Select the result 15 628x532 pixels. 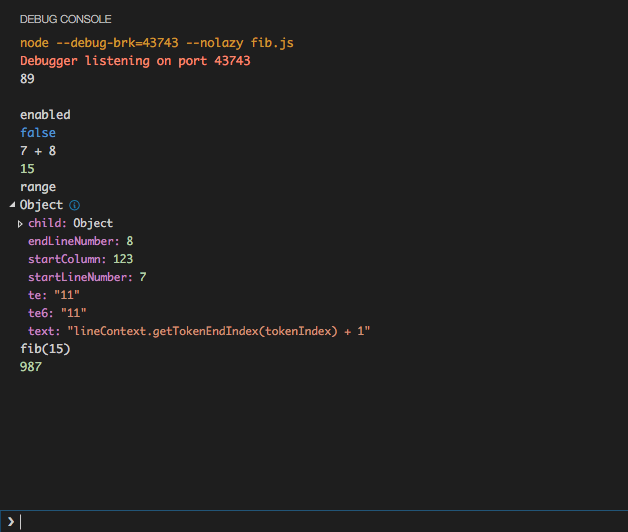(x=27, y=169)
